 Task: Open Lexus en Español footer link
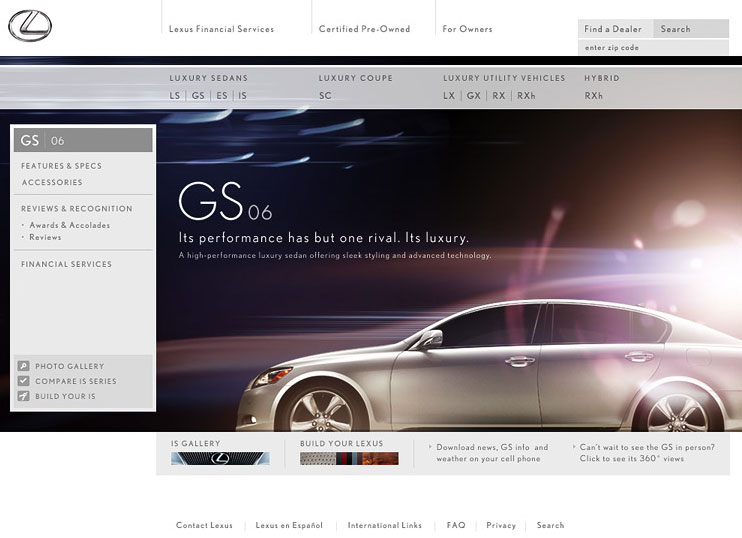pos(289,525)
